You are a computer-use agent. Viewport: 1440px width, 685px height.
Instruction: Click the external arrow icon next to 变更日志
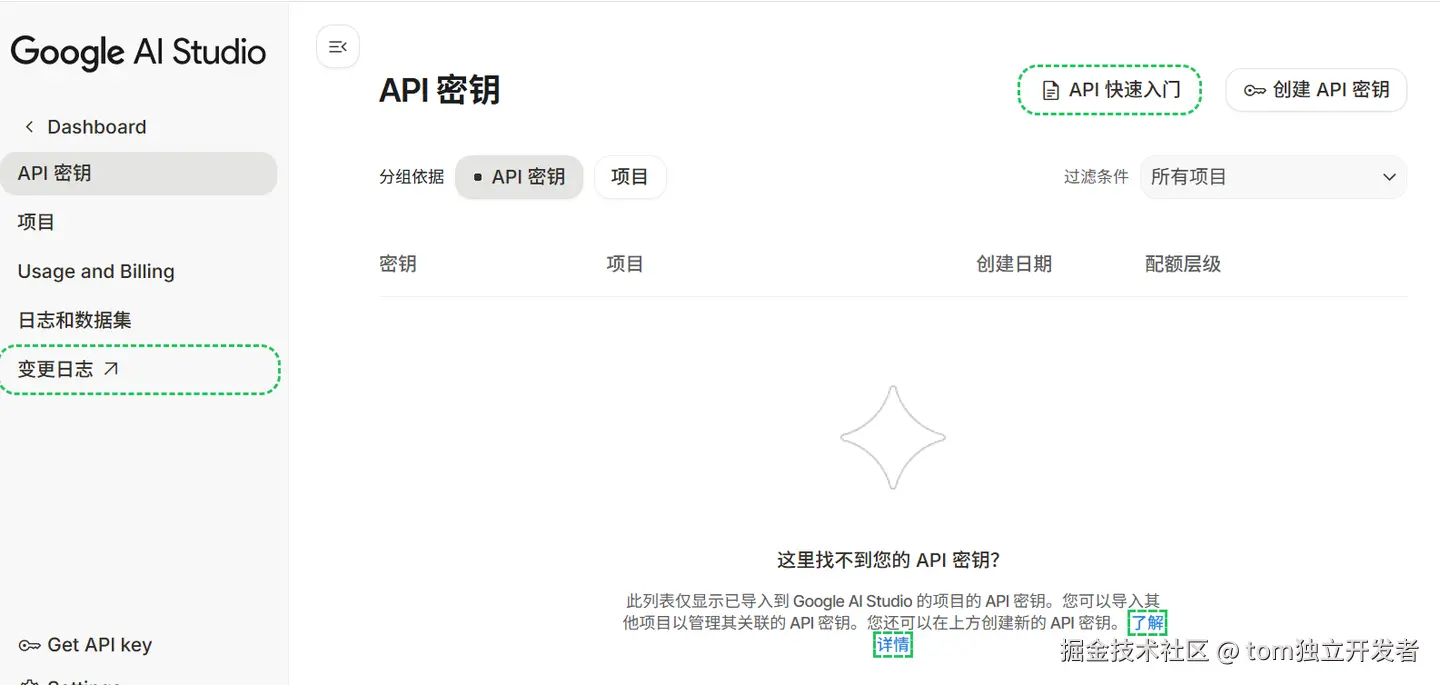click(x=111, y=369)
